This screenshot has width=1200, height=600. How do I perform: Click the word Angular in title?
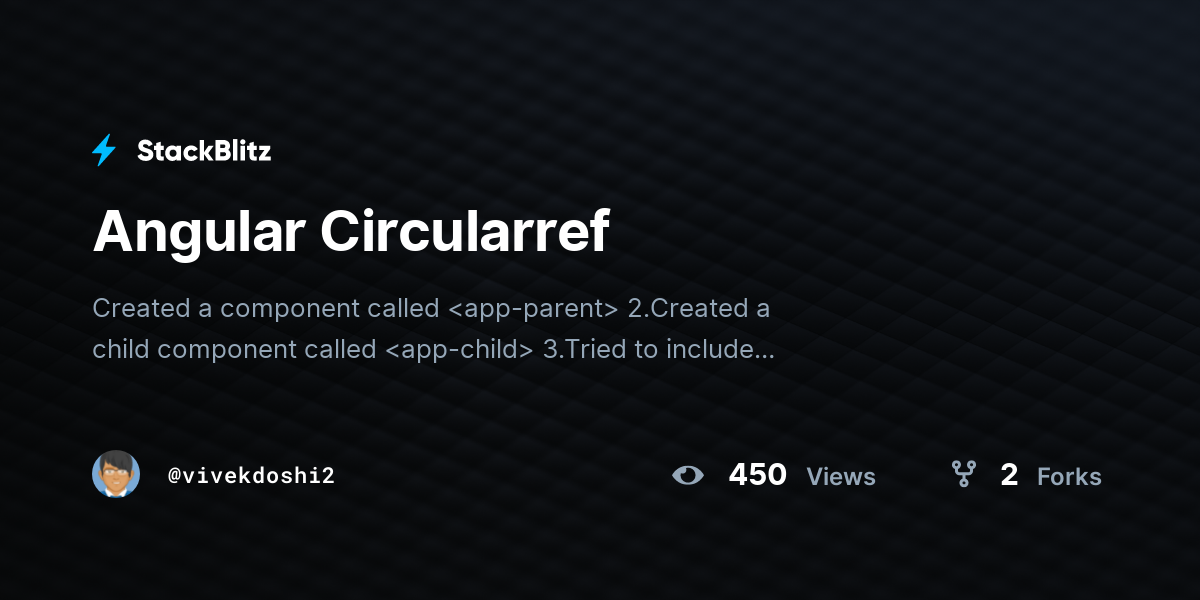pos(199,233)
